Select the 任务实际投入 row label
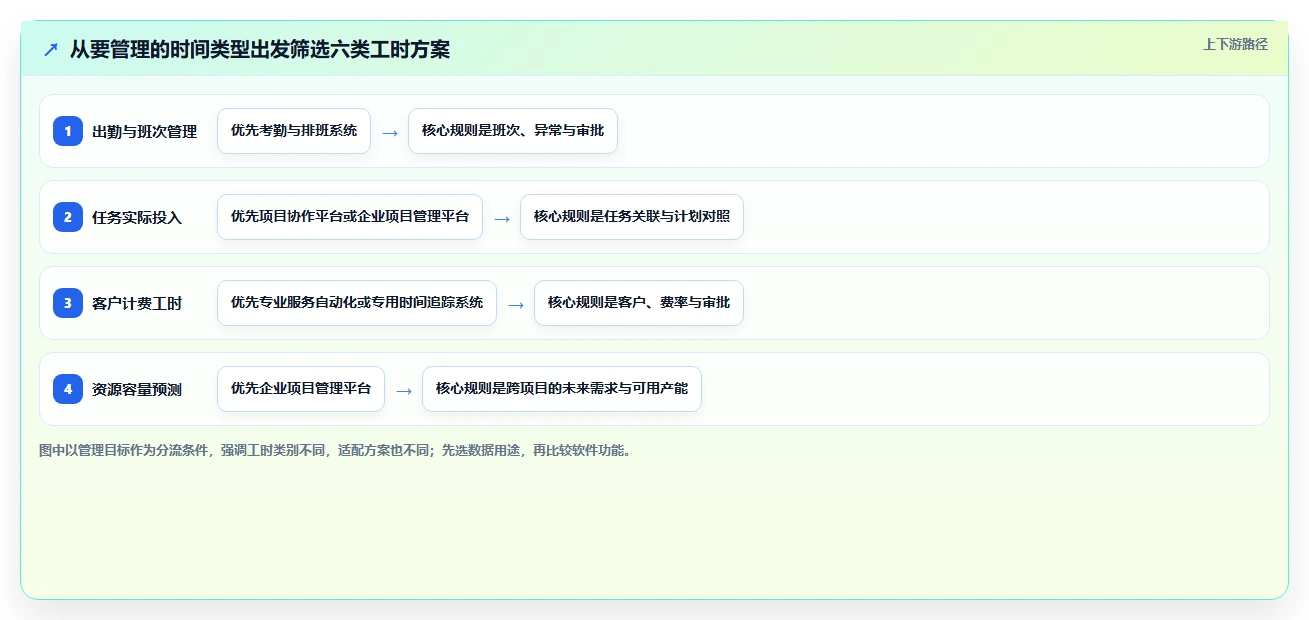 coord(137,218)
